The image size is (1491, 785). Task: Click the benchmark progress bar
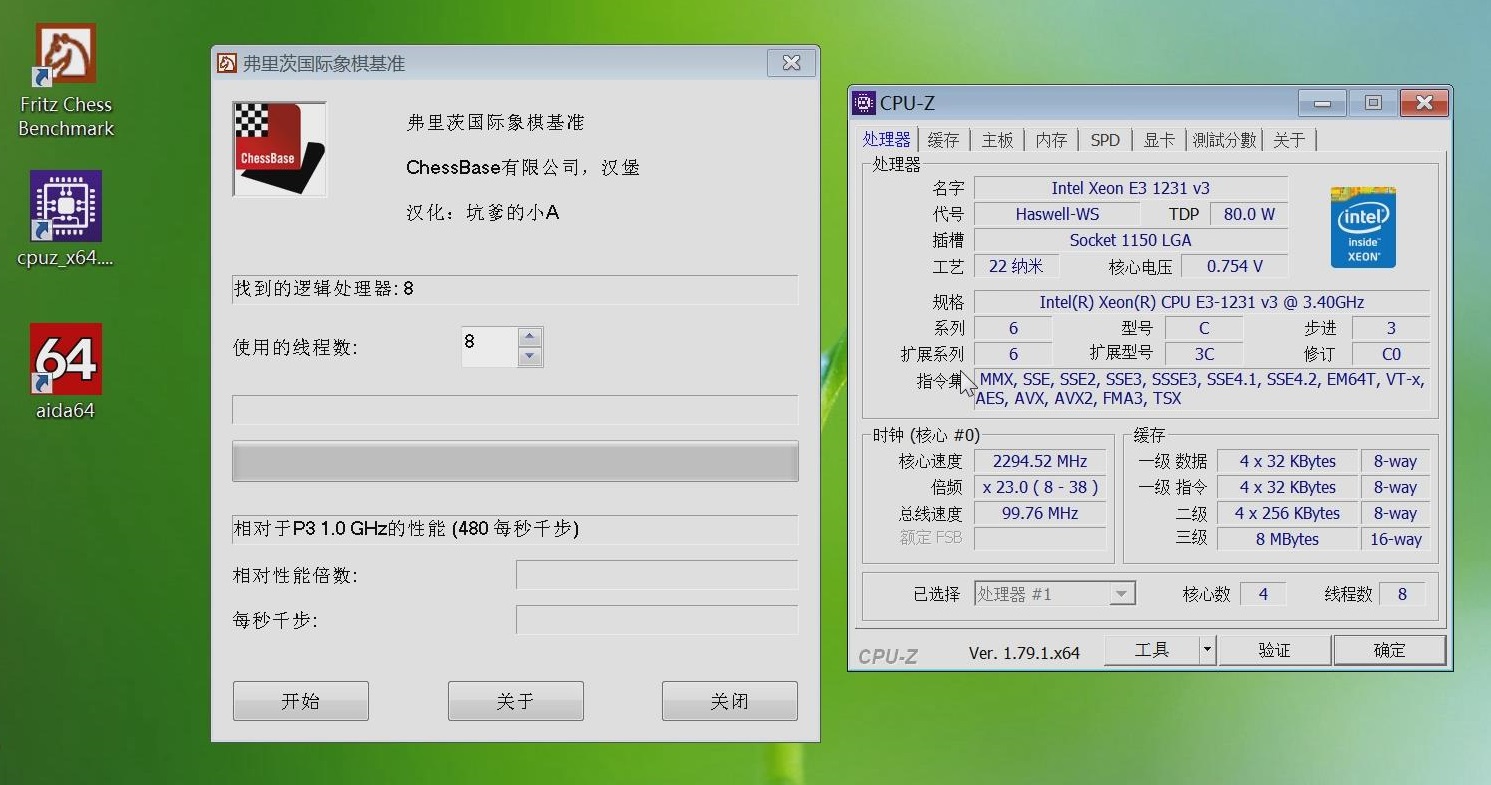tap(515, 461)
